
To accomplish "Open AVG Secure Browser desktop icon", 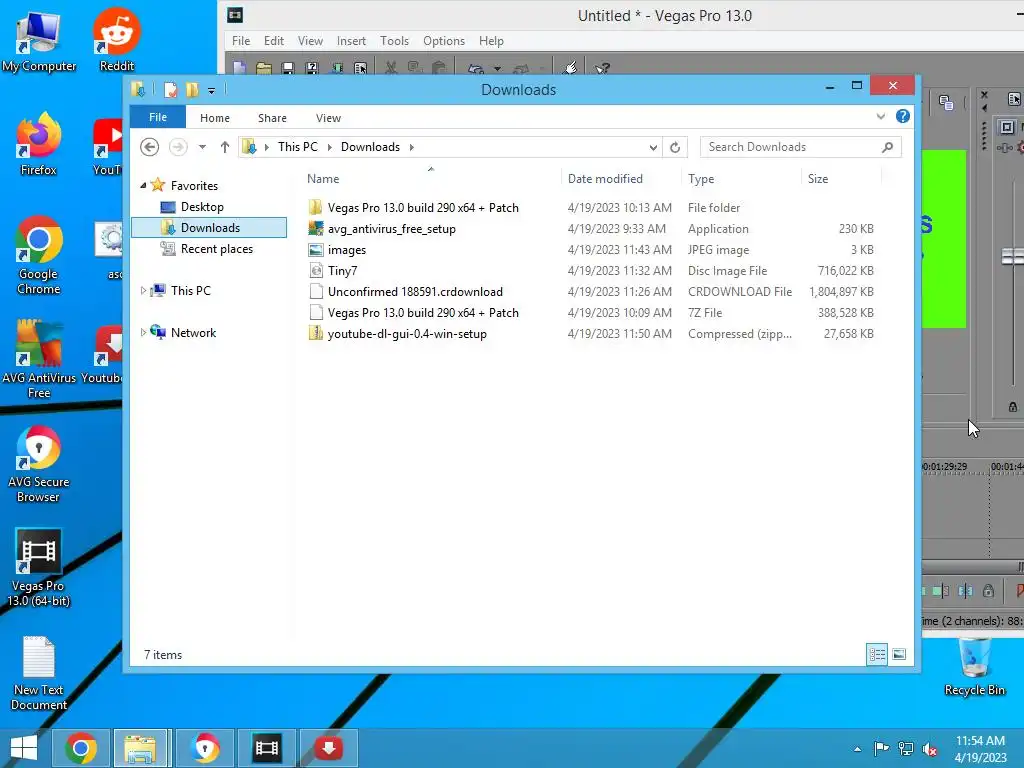I will pyautogui.click(x=39, y=464).
